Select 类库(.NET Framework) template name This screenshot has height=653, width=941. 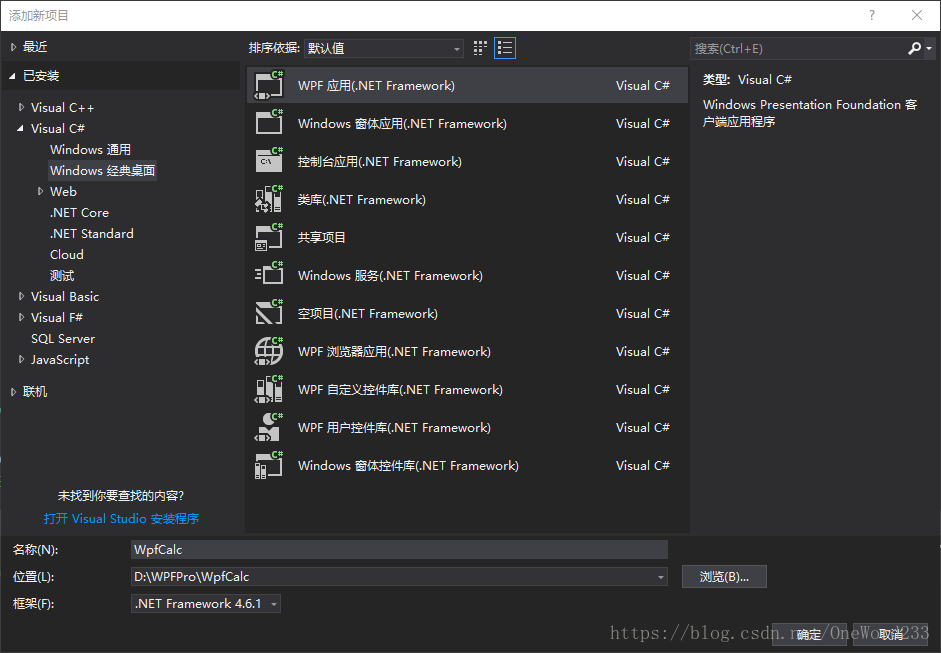(362, 199)
